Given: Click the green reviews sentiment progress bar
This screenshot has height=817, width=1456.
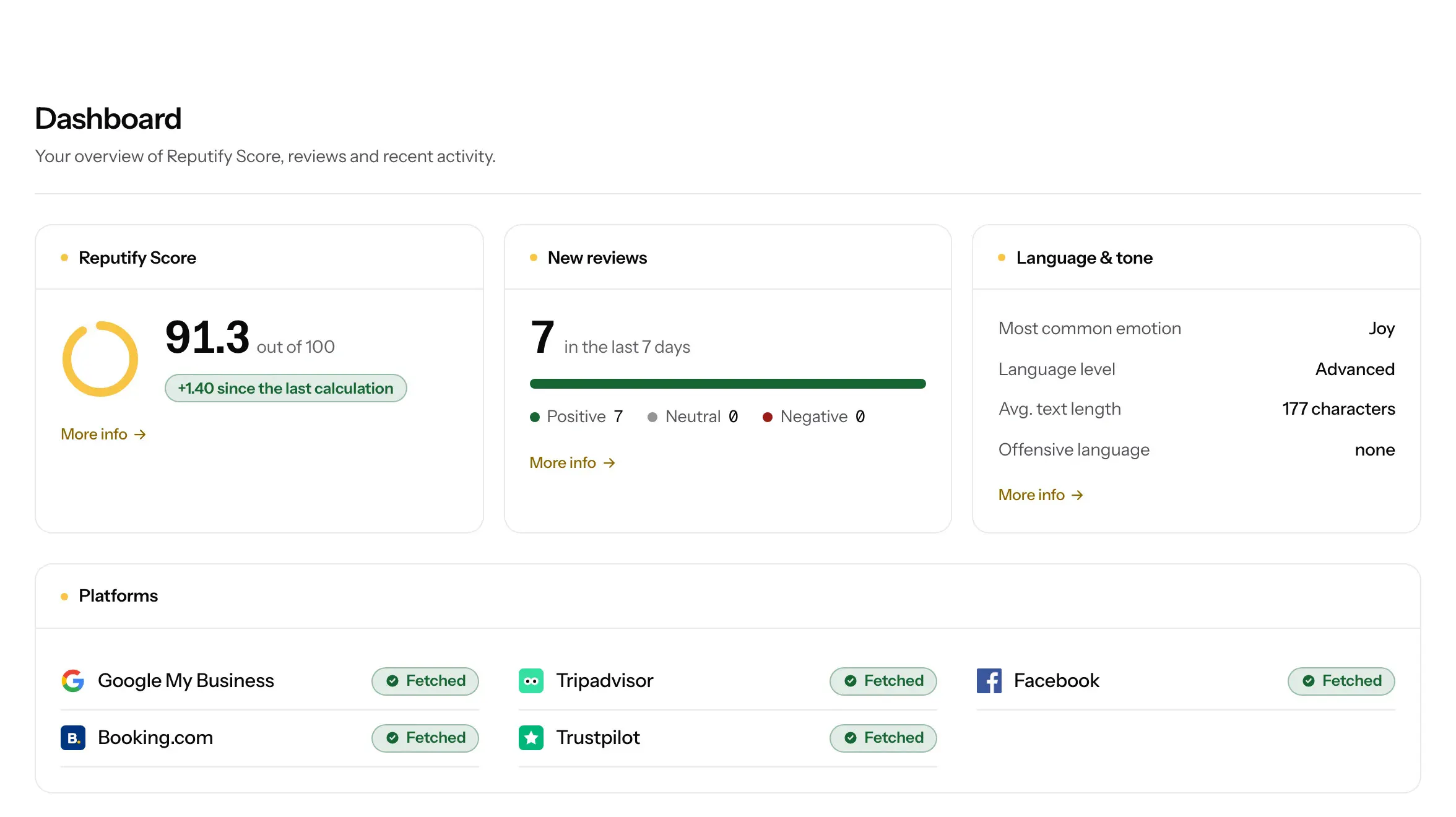Looking at the screenshot, I should pos(728,384).
